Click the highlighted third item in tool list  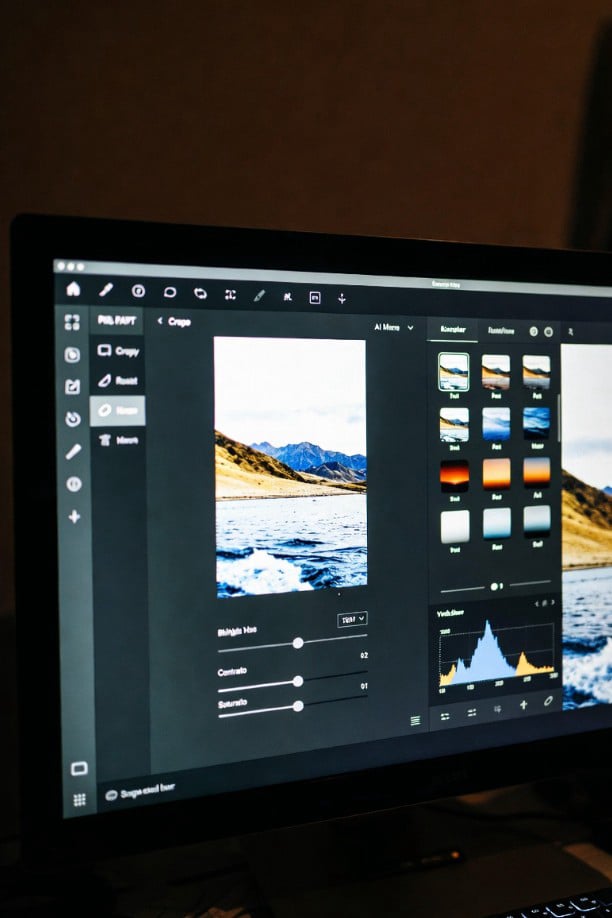pos(118,410)
